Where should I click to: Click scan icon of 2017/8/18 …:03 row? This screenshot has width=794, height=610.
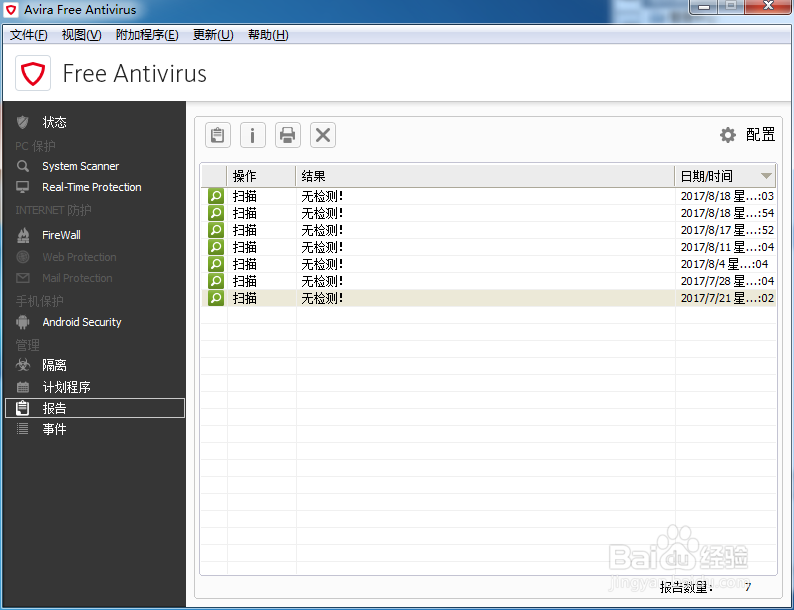coord(216,196)
